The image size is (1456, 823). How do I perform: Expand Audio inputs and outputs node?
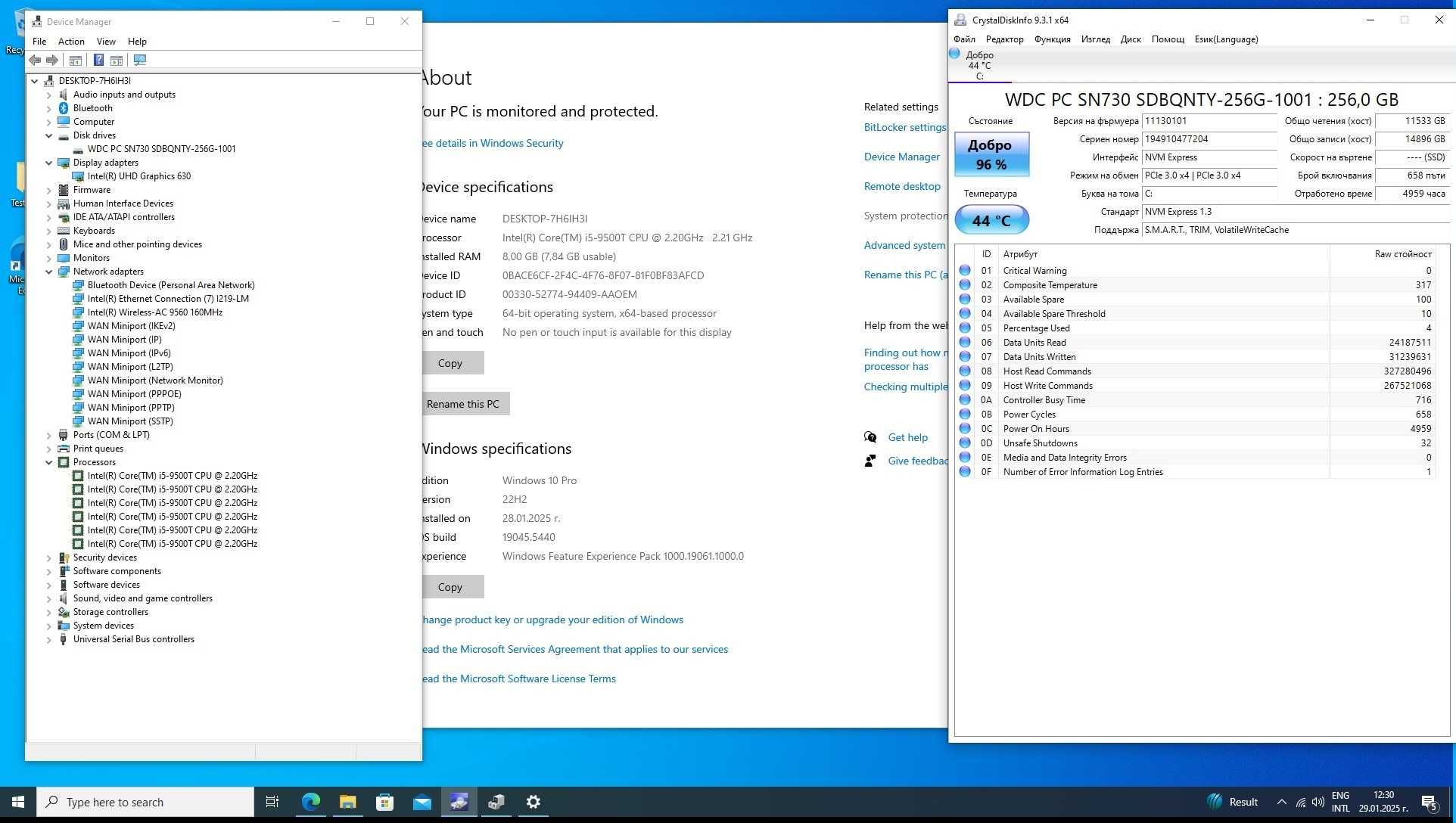49,95
